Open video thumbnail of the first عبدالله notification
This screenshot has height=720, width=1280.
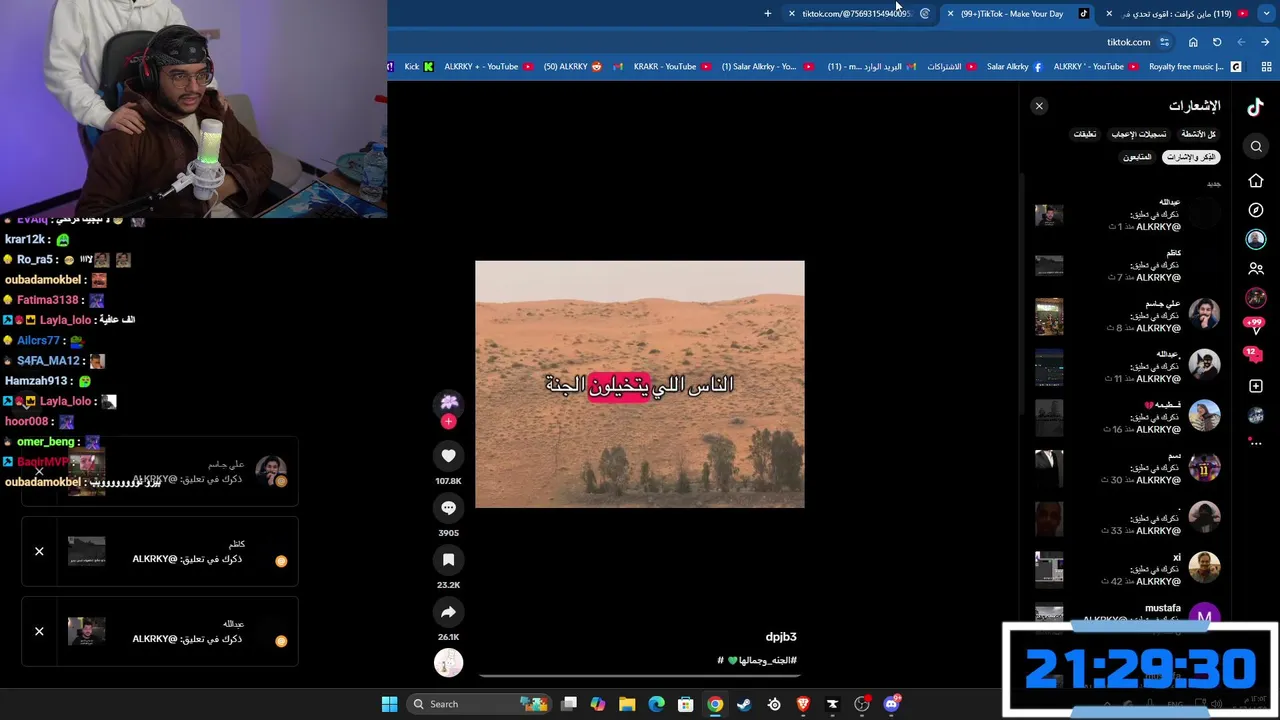click(x=1049, y=215)
